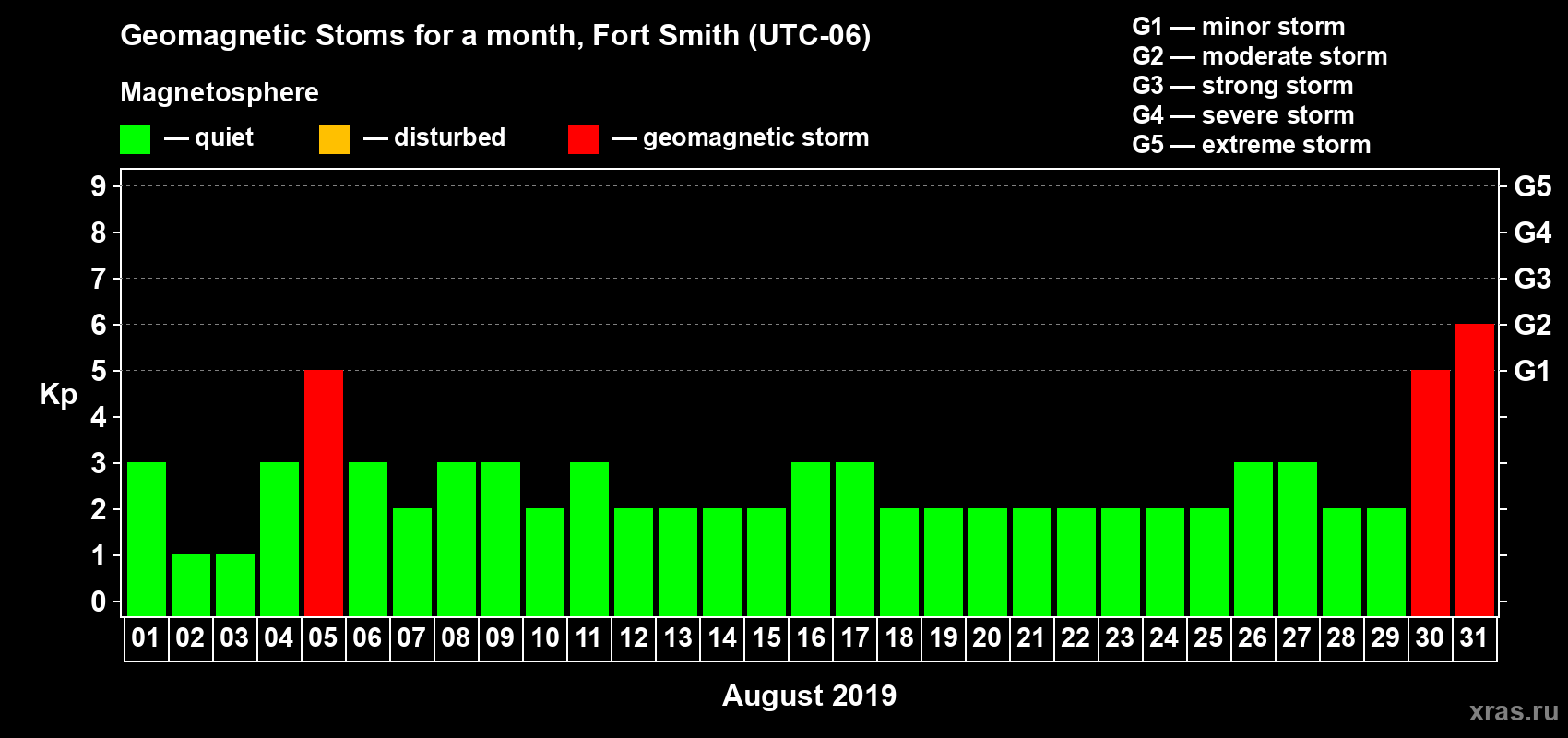Click the 'geomagnetic storm' legend label
The image size is (1568, 738).
click(x=755, y=137)
